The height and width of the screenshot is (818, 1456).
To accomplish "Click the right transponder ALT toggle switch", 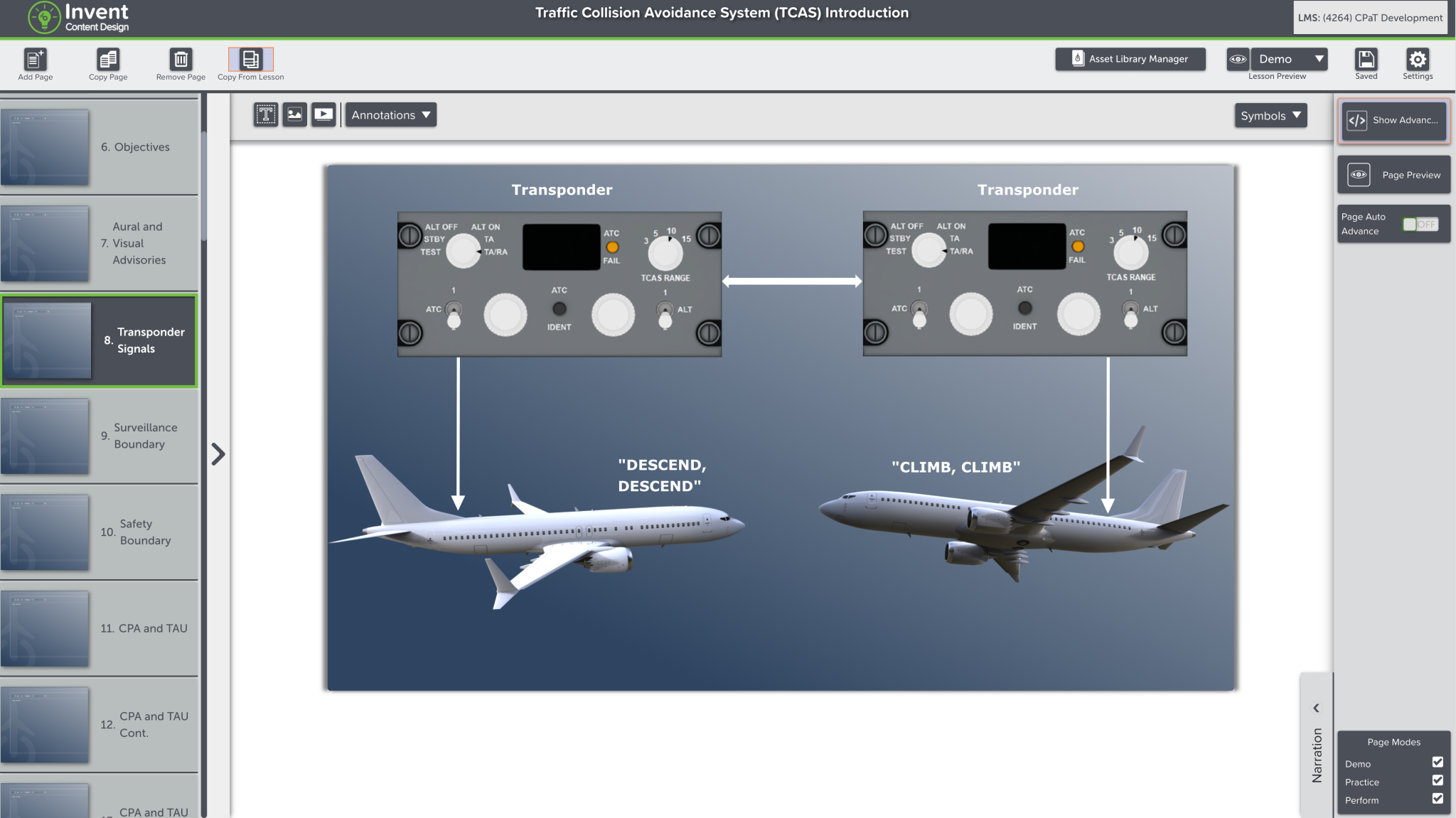I will [x=1130, y=314].
